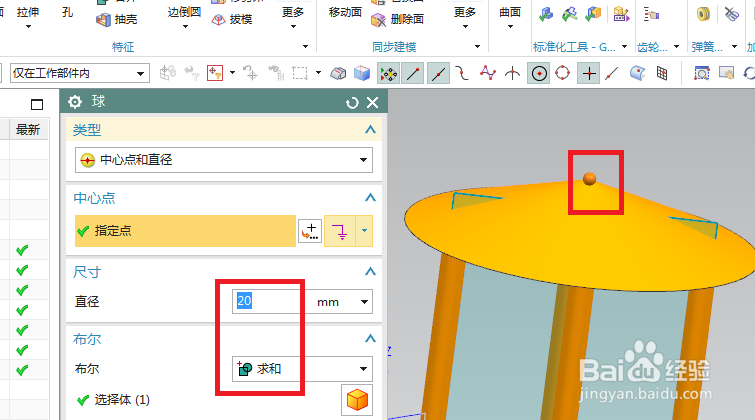Click the orange Select Body cube icon
This screenshot has width=755, height=420.
tap(357, 400)
